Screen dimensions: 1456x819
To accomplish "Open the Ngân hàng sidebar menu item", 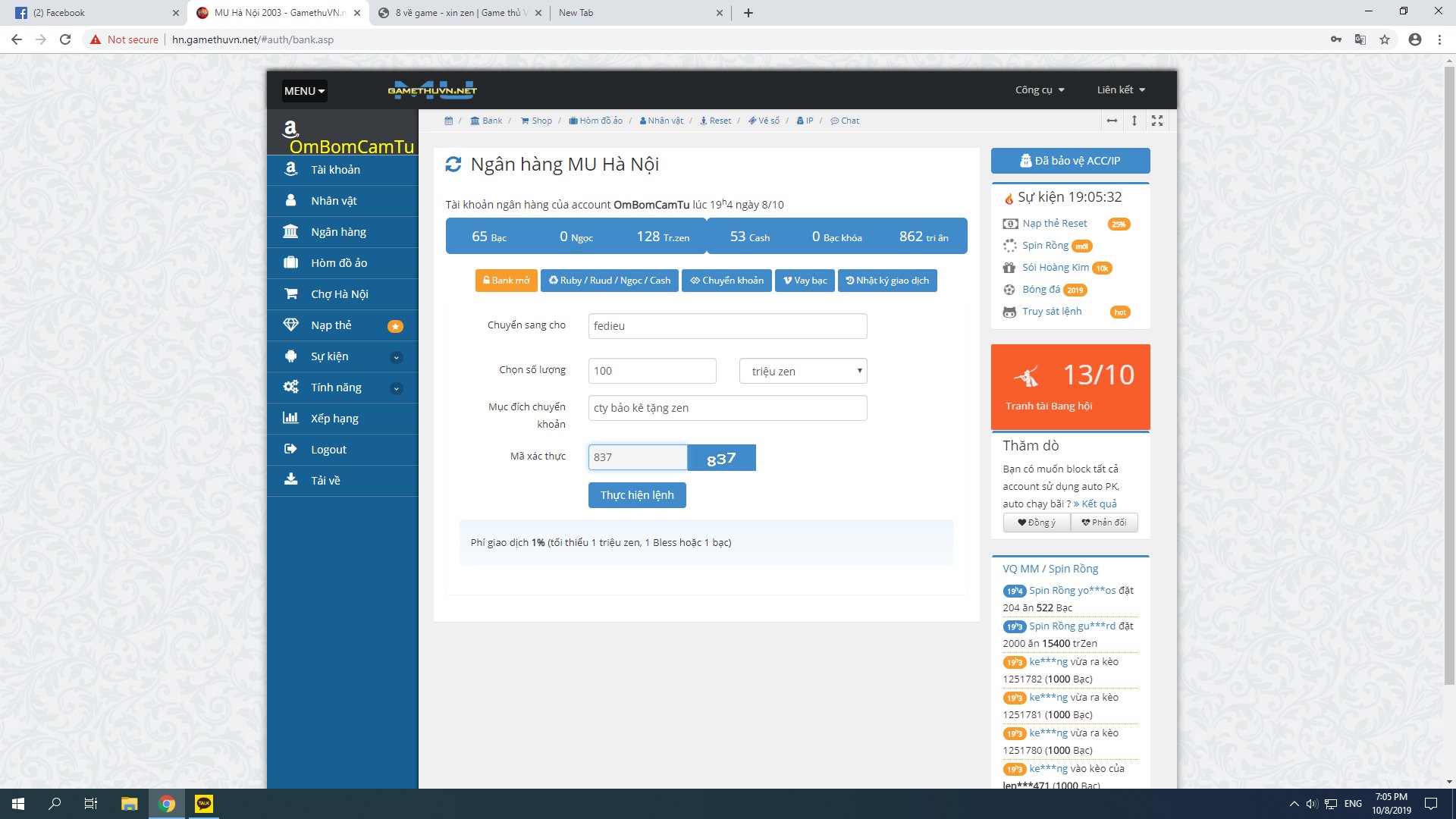I will (x=338, y=232).
